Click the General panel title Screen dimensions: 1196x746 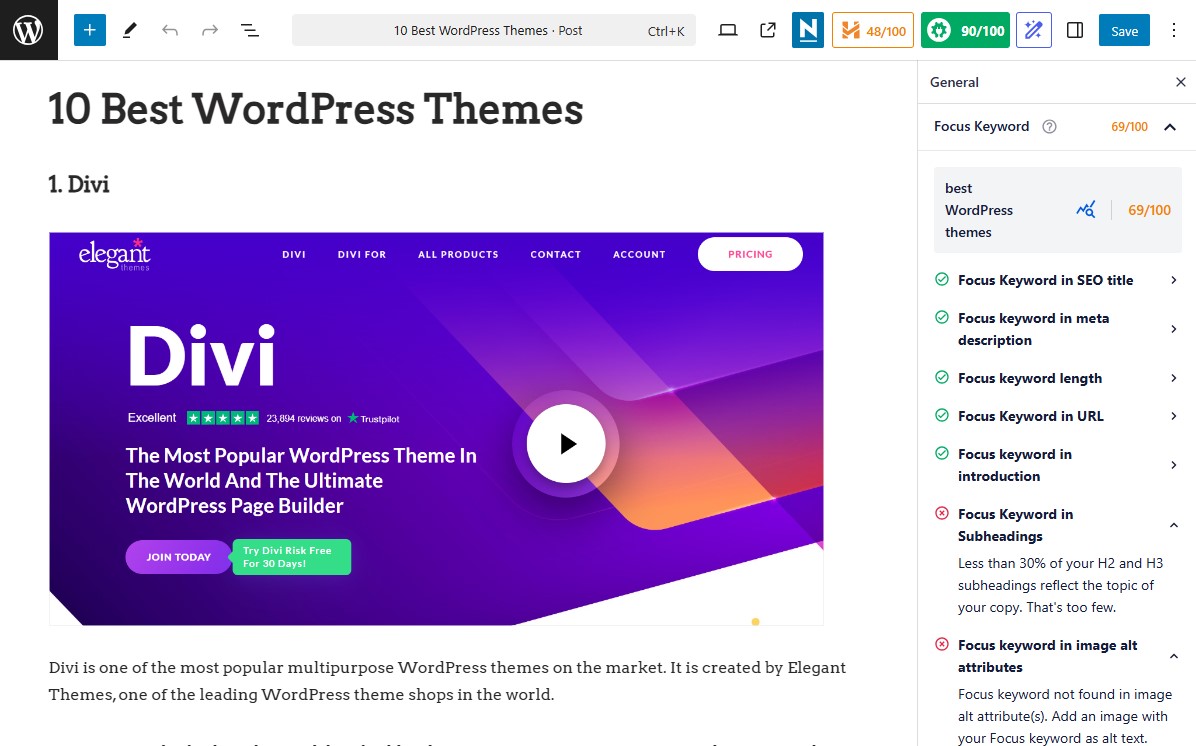click(x=954, y=82)
